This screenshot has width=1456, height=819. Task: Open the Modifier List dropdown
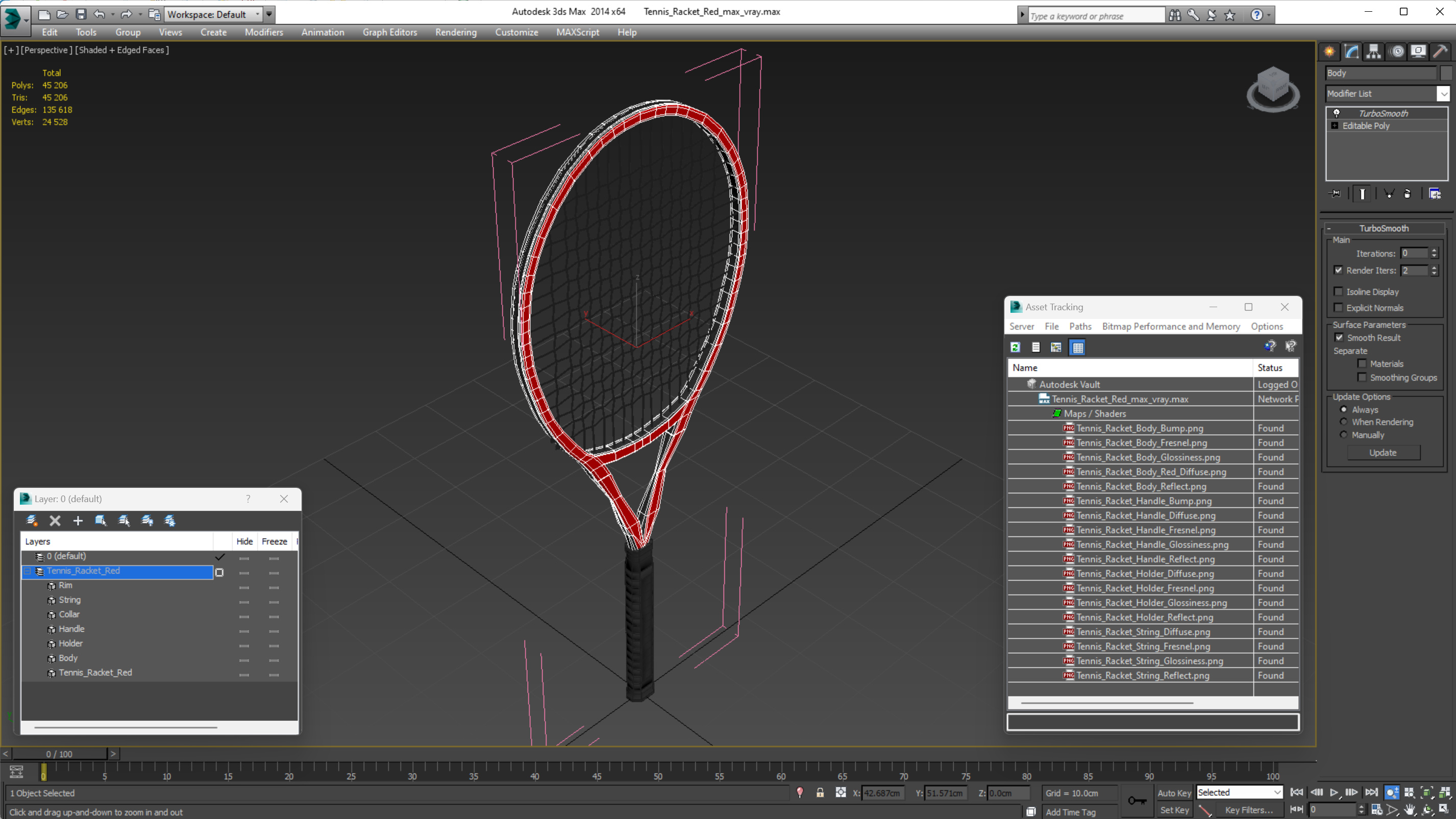[x=1443, y=94]
